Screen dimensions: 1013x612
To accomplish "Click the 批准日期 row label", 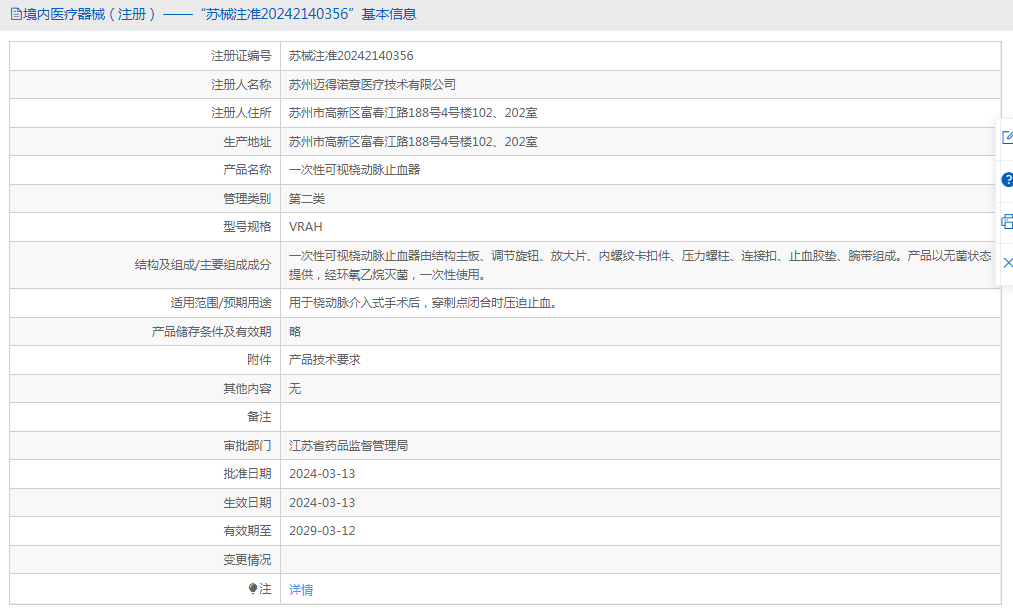I will [247, 474].
